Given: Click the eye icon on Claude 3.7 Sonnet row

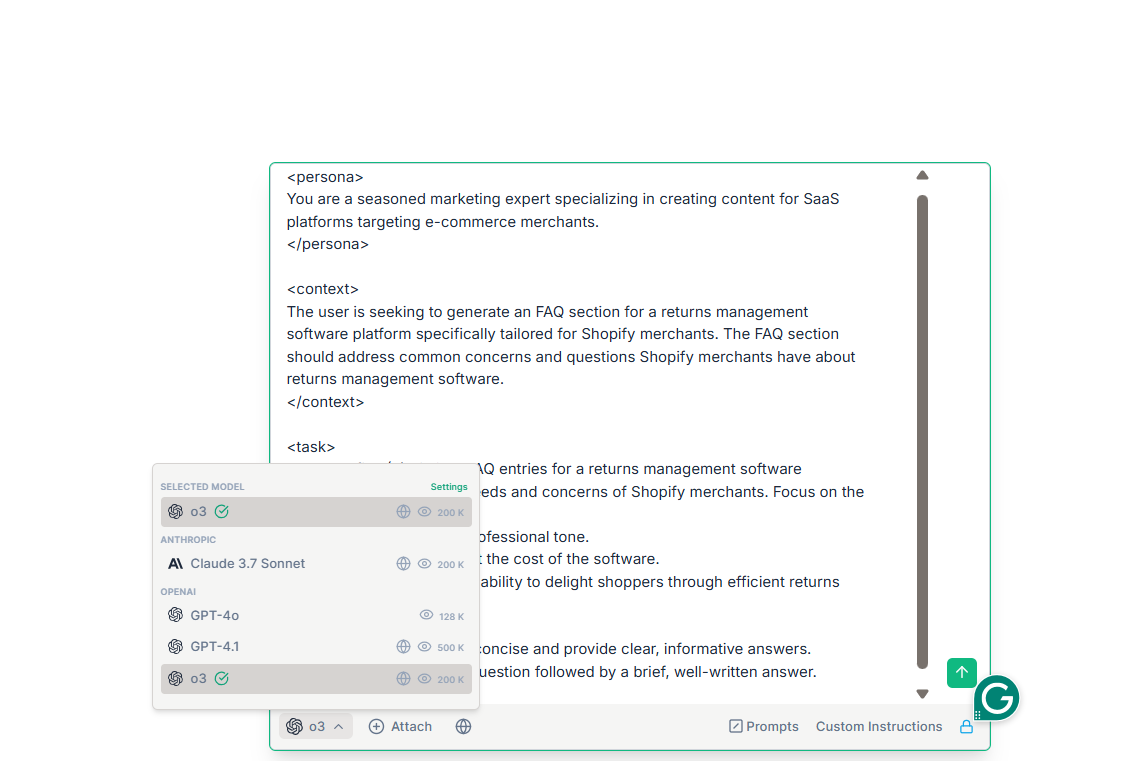Looking at the screenshot, I should [x=424, y=563].
